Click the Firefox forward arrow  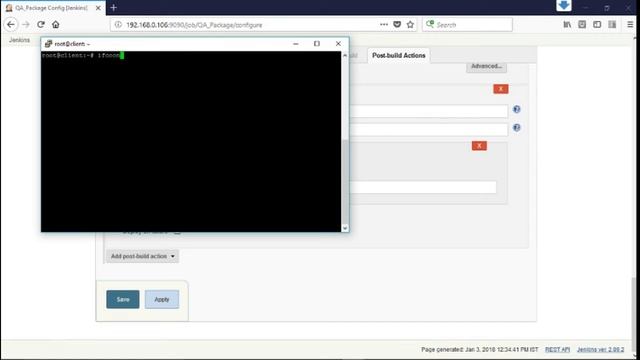26,24
